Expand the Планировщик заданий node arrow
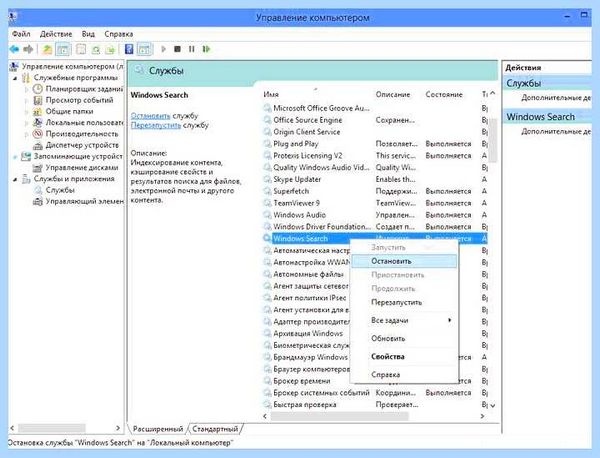600x458 pixels. click(x=26, y=90)
